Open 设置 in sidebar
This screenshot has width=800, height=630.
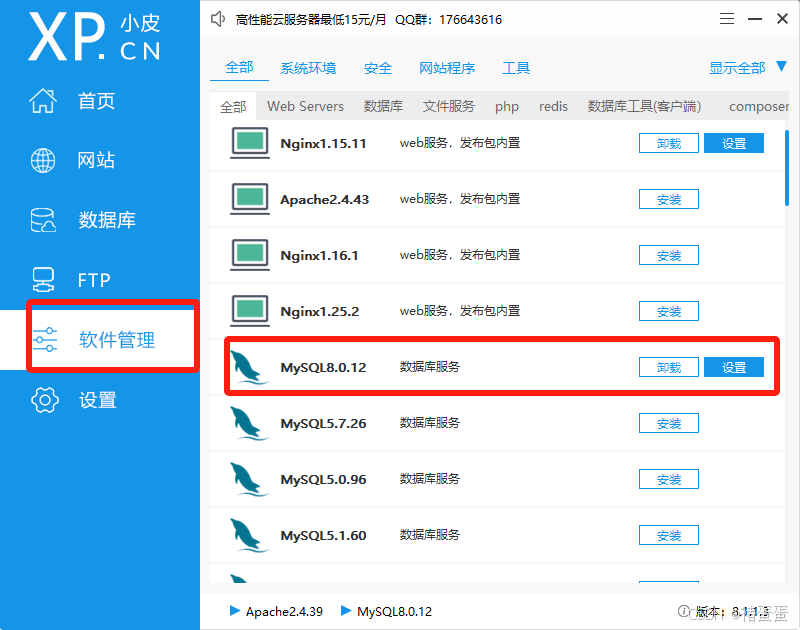point(97,400)
